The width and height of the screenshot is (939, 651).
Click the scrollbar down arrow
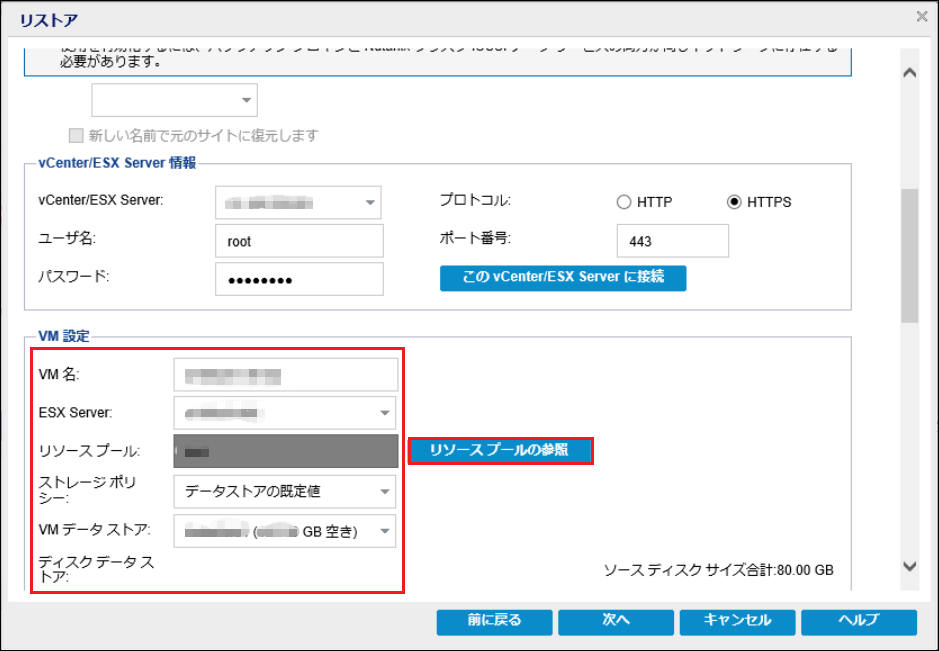(909, 566)
